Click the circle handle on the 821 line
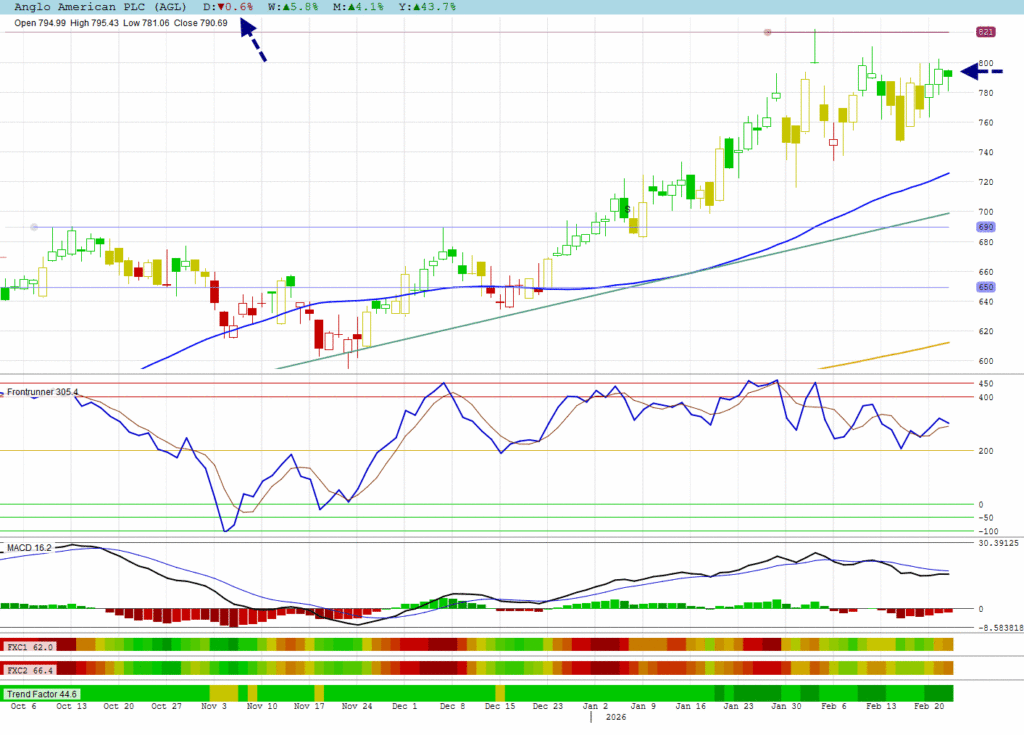 [x=768, y=32]
